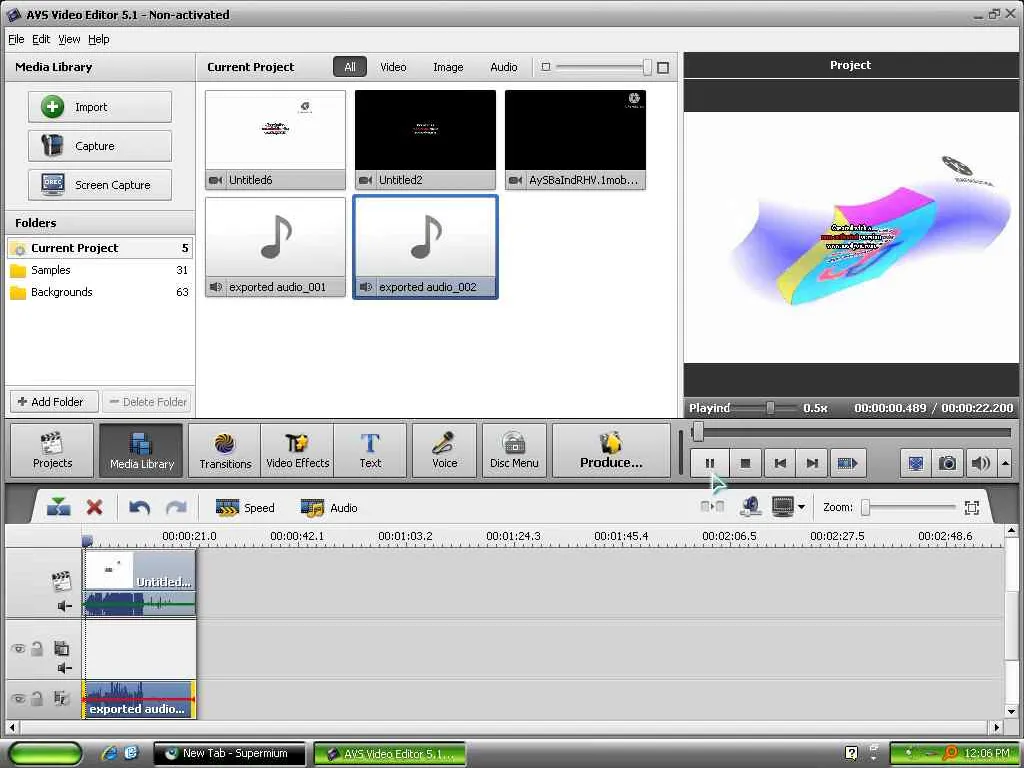1024x768 pixels.
Task: Click the small thumbnails icon
Action: (546, 67)
